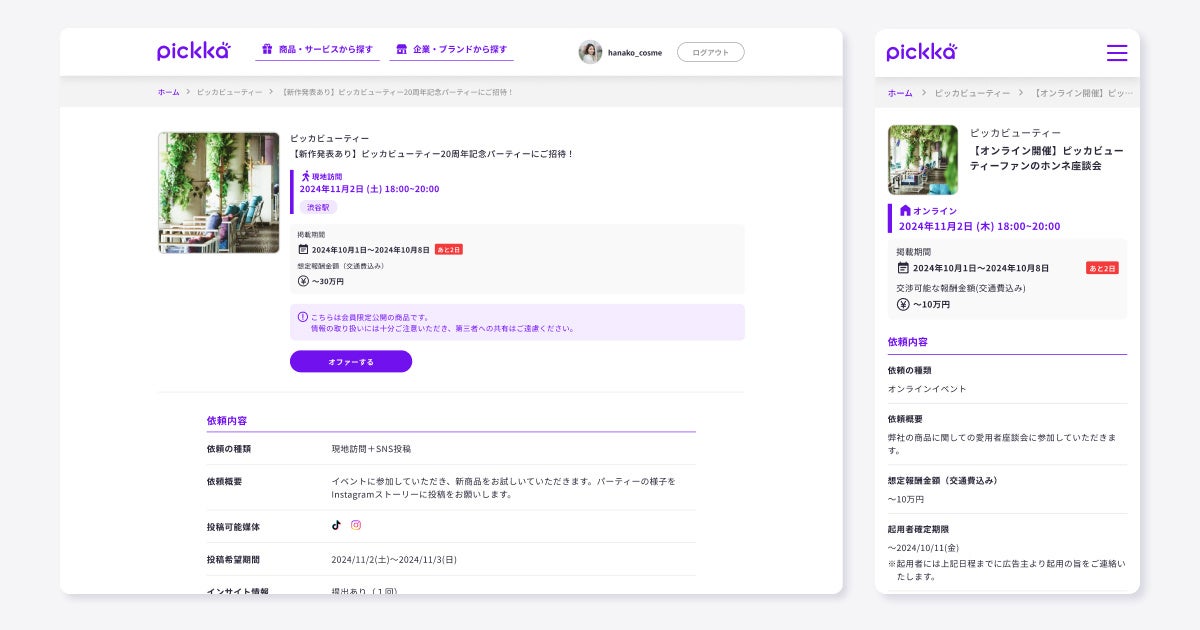Click the walking person icon by 現地訪問
Viewport: 1200px width, 630px height.
[305, 176]
